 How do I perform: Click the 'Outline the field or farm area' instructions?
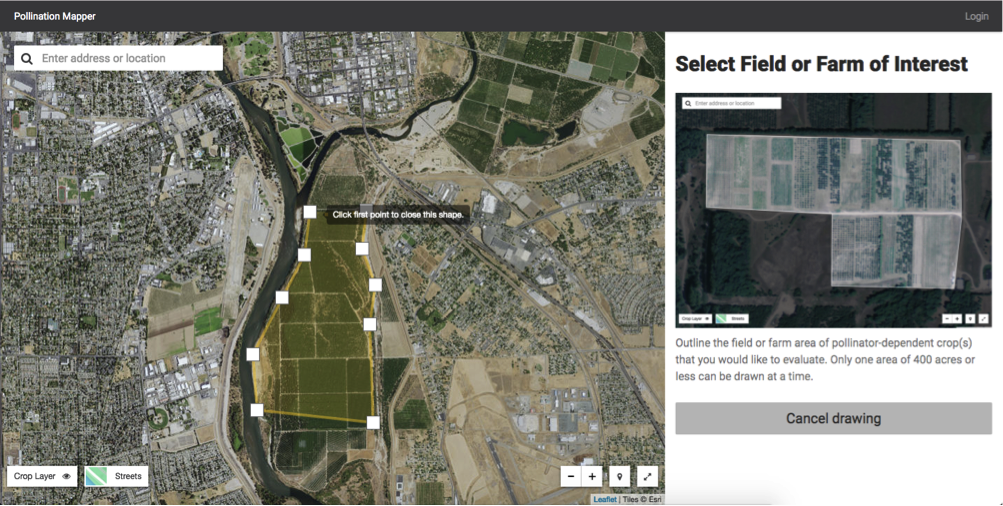[825, 359]
